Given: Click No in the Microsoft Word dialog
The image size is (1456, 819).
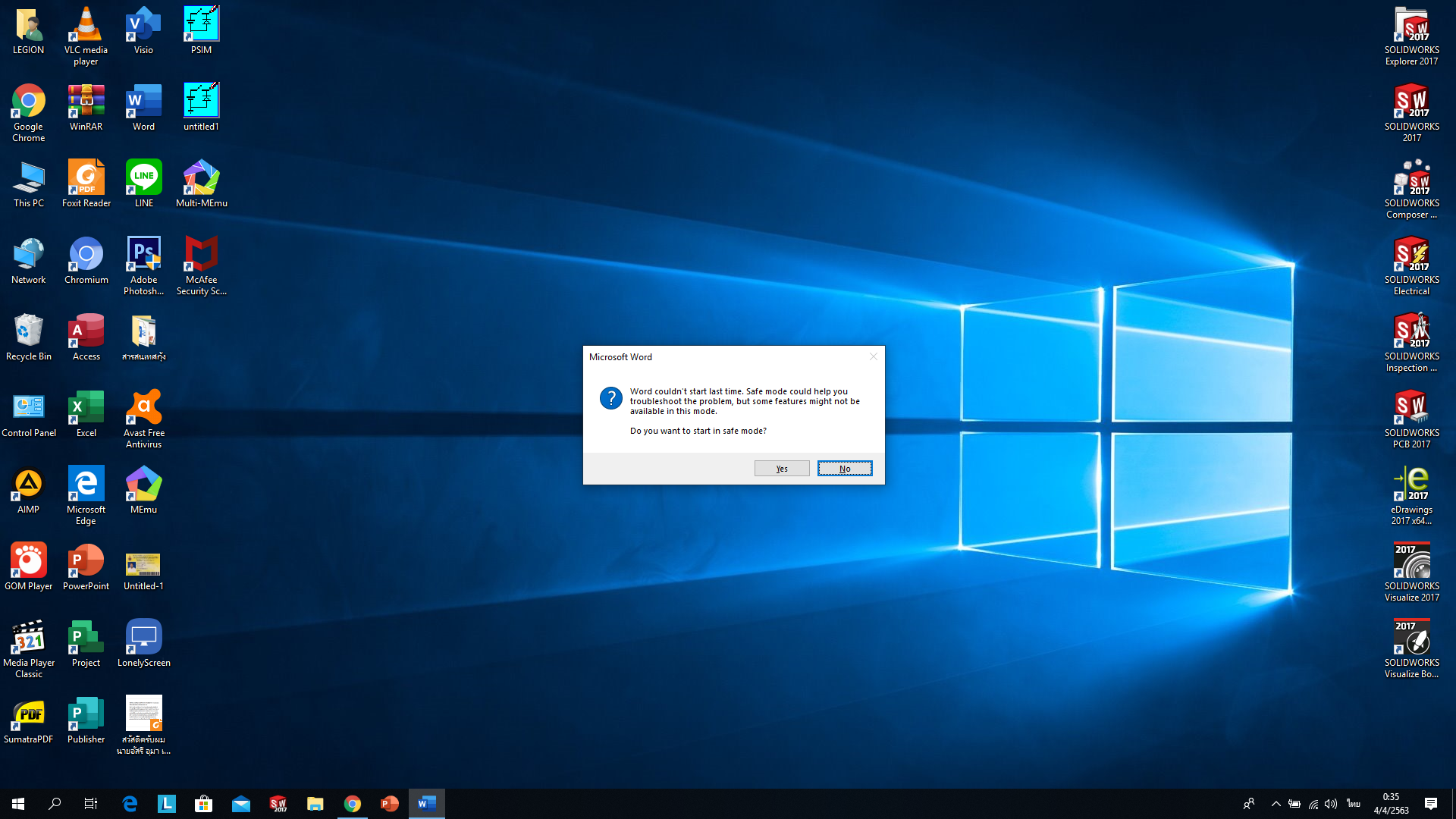Looking at the screenshot, I should click(845, 469).
